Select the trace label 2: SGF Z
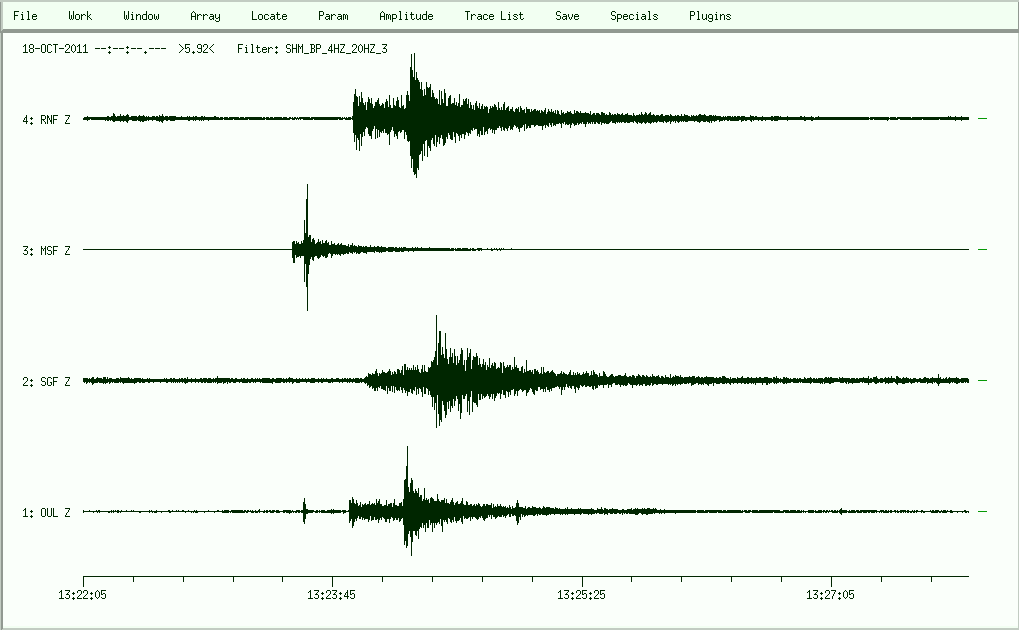This screenshot has height=630, width=1019. (x=46, y=382)
